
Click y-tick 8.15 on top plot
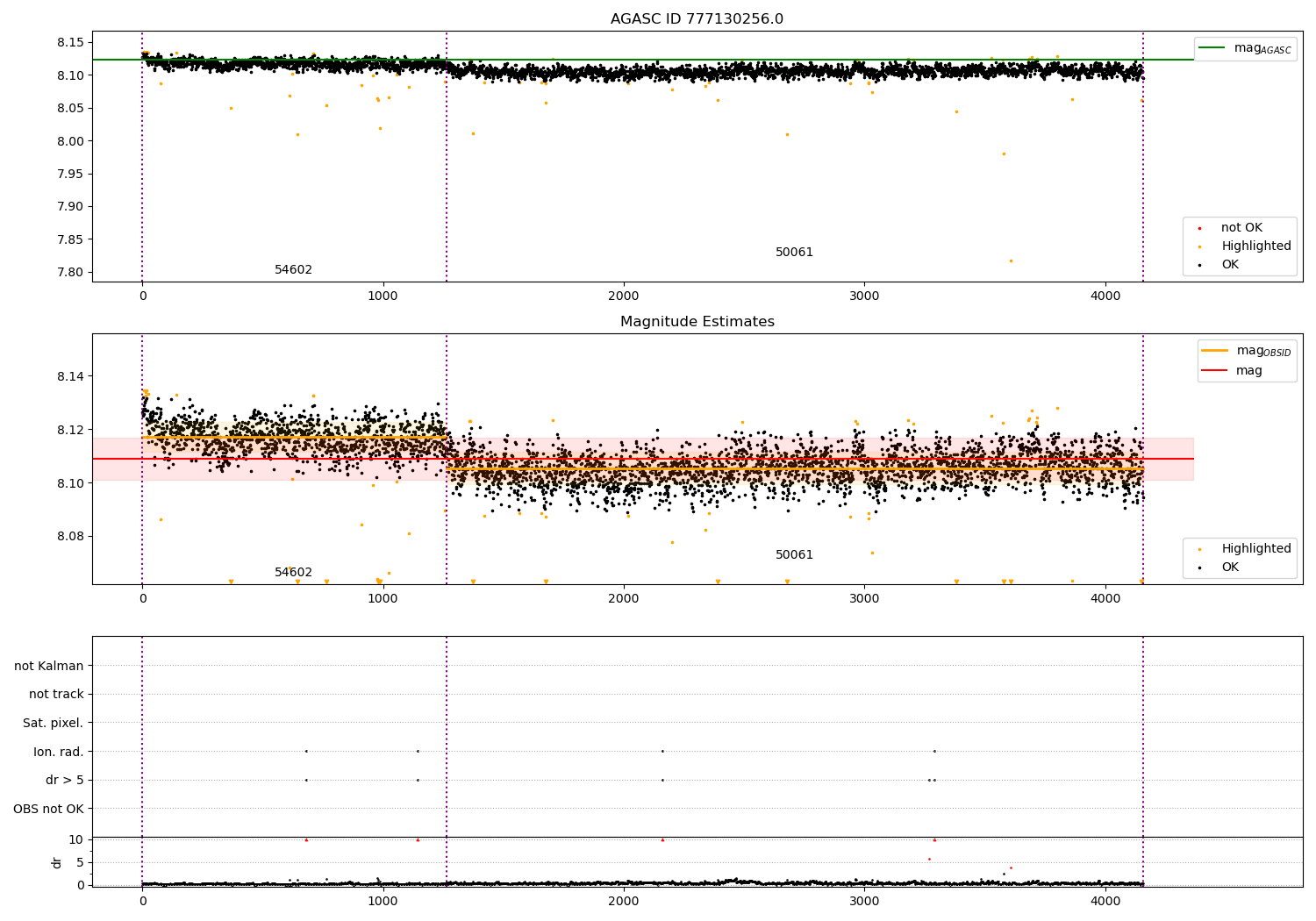[69, 43]
